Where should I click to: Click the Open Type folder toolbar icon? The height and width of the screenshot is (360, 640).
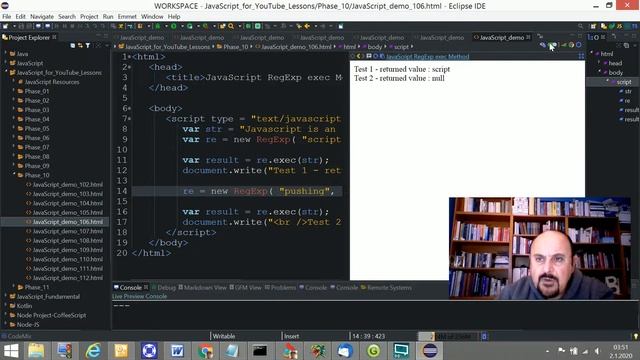222,26
